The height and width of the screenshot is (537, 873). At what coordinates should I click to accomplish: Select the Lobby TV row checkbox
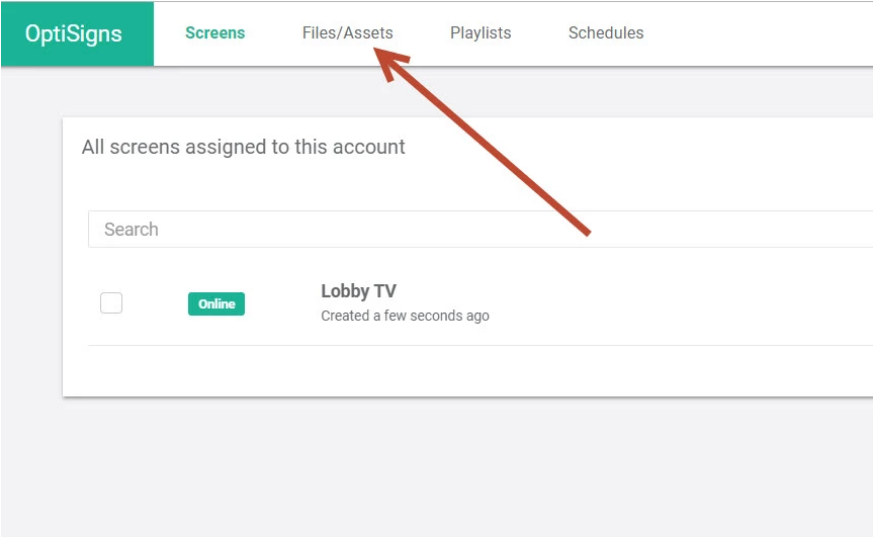pyautogui.click(x=111, y=303)
